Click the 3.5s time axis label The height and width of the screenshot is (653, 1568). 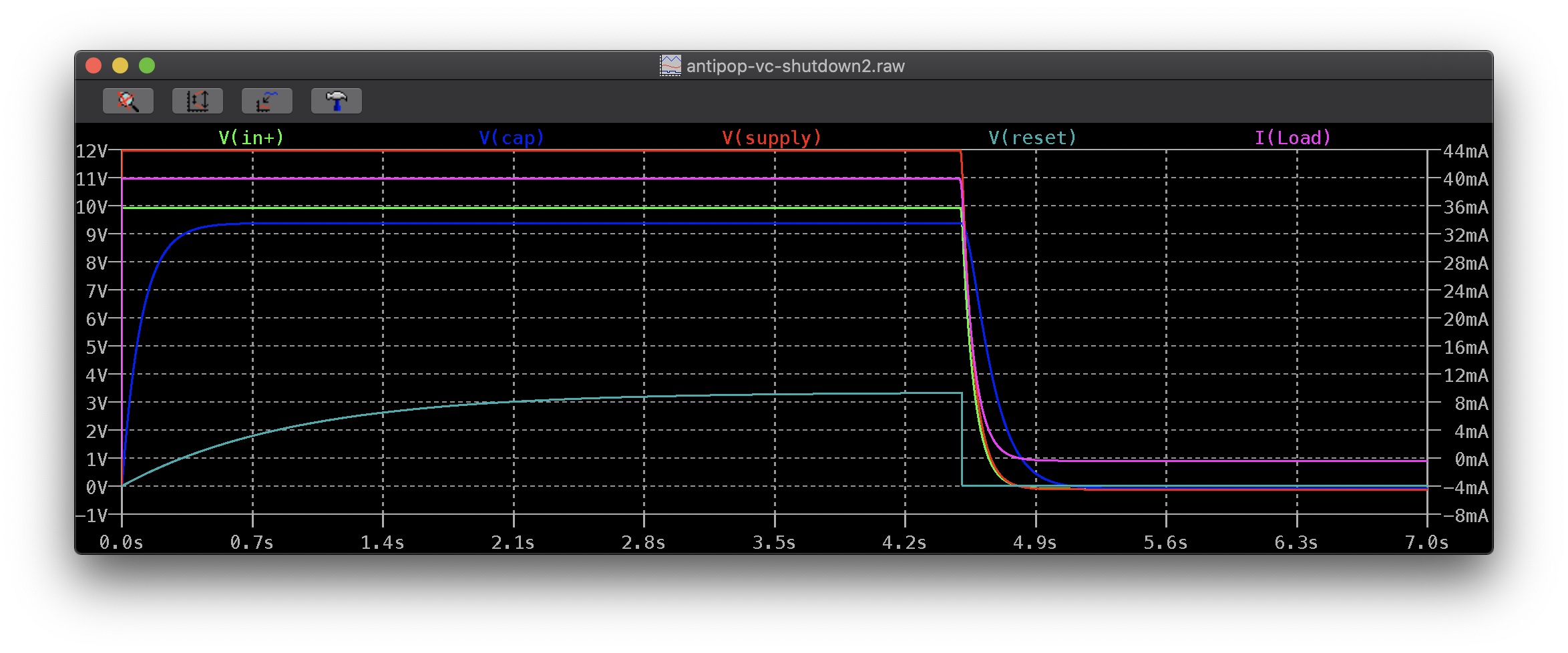(775, 542)
